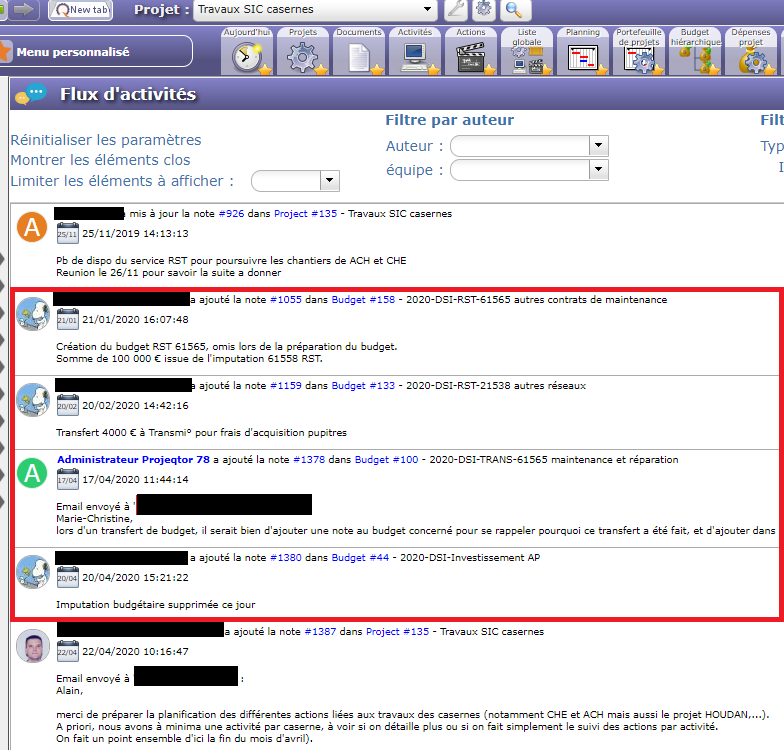Image resolution: width=784 pixels, height=750 pixels.
Task: Open Budget #133 link
Action: pyautogui.click(x=364, y=386)
